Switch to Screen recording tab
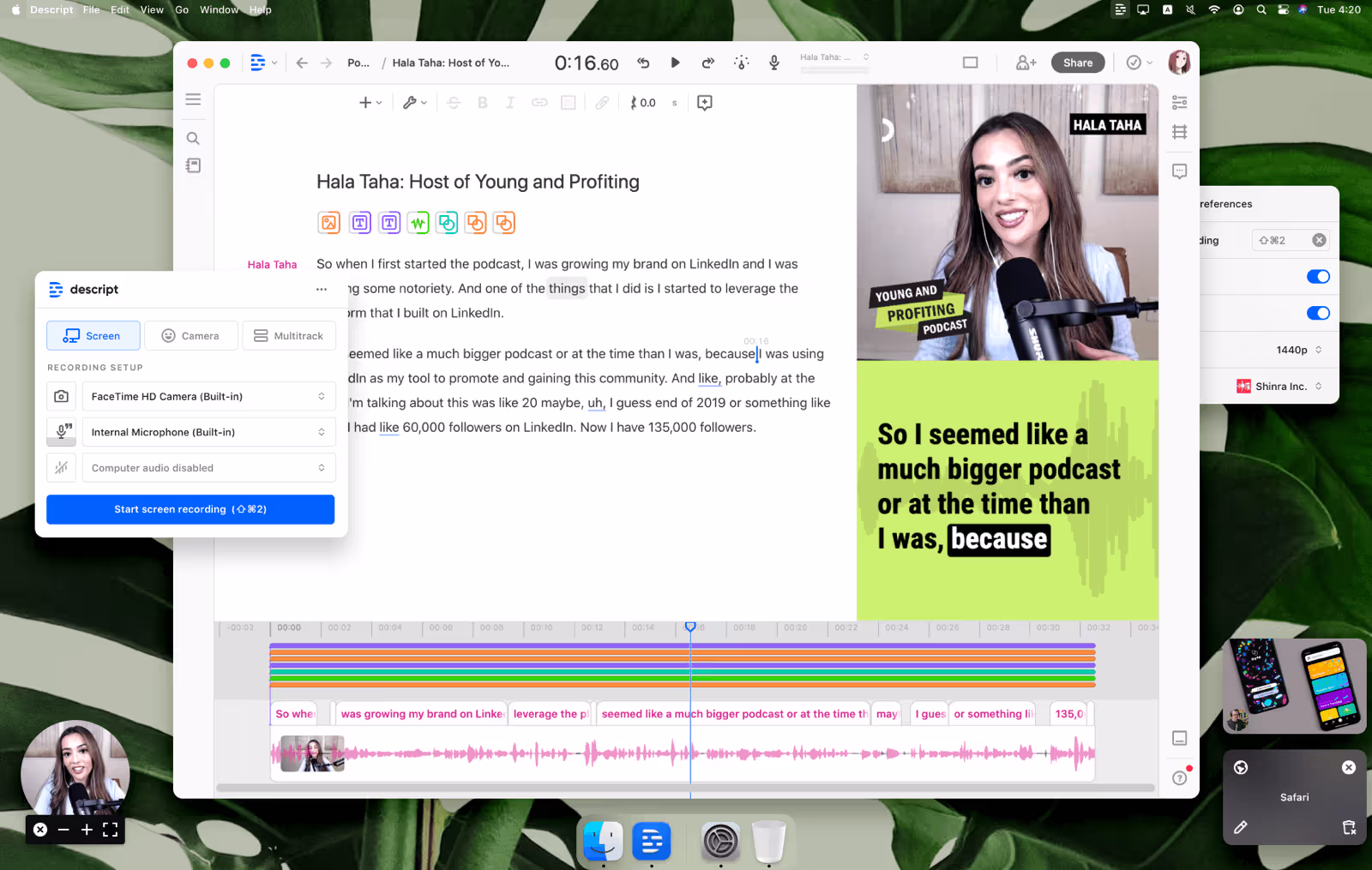 (93, 336)
